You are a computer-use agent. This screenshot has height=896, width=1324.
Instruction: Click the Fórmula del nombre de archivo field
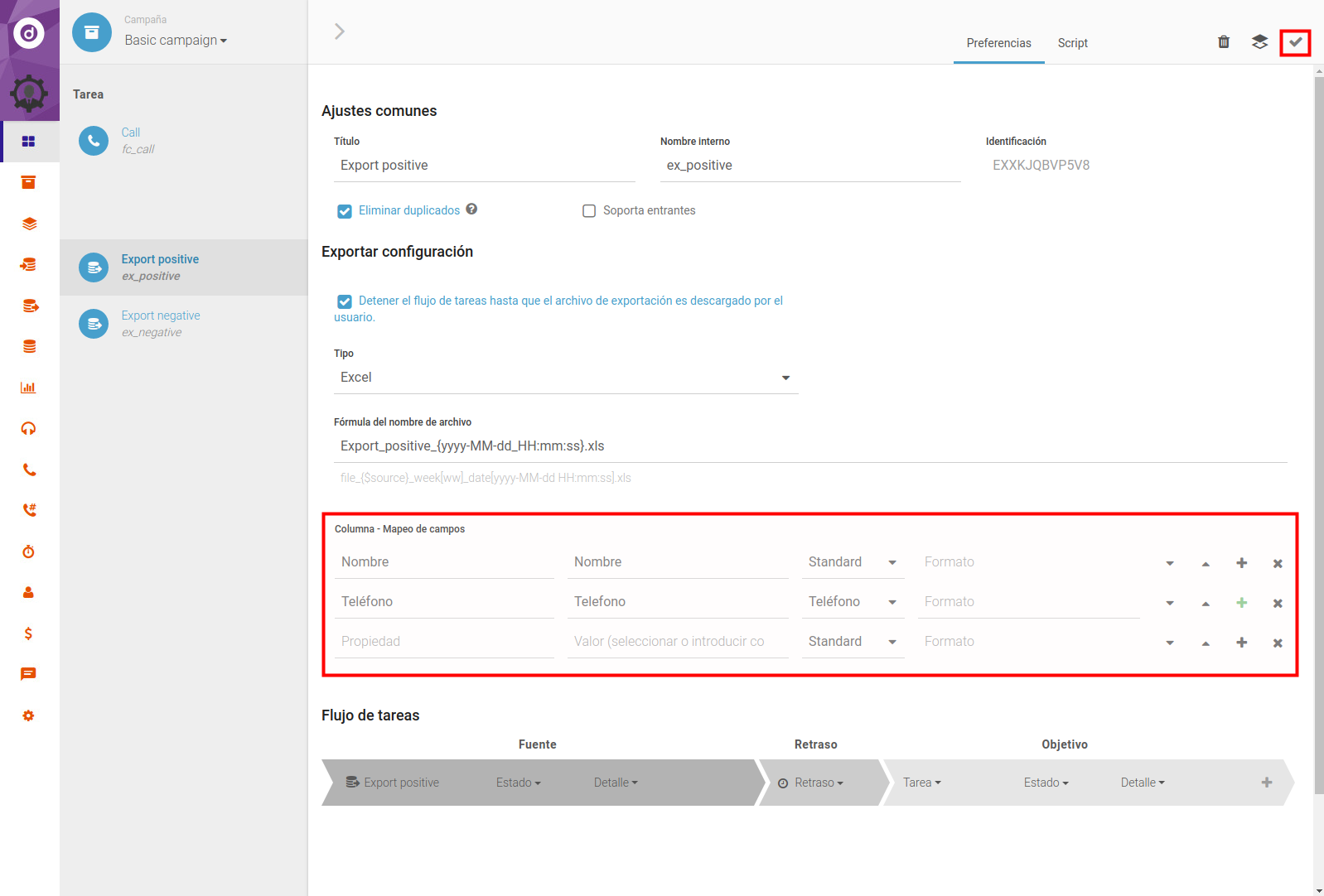[x=810, y=446]
